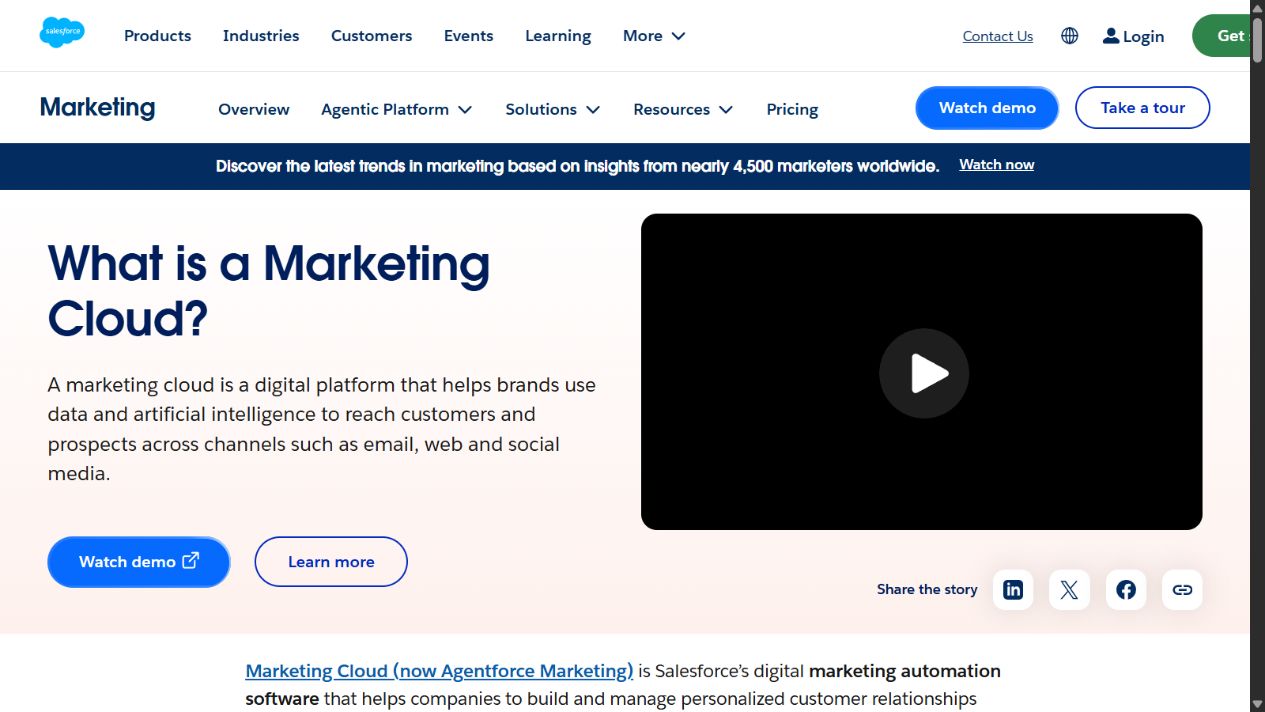
Task: Click the scrollbar up arrow
Action: coord(1257,8)
